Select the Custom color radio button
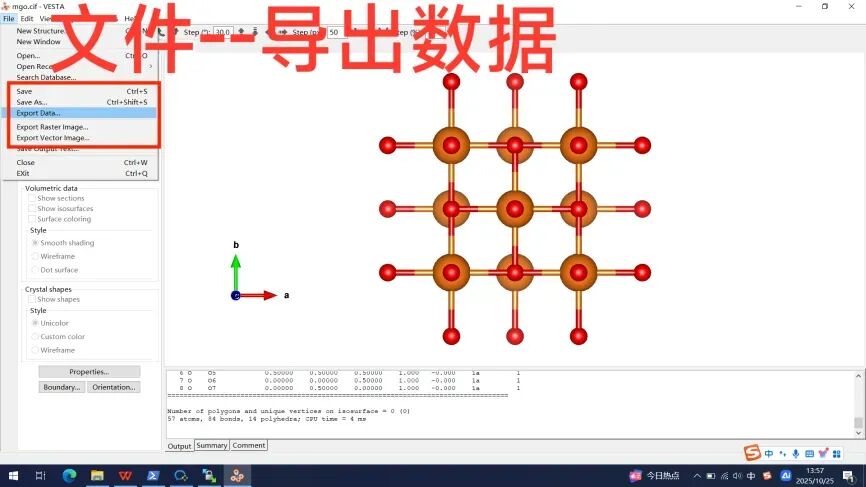 tap(35, 336)
